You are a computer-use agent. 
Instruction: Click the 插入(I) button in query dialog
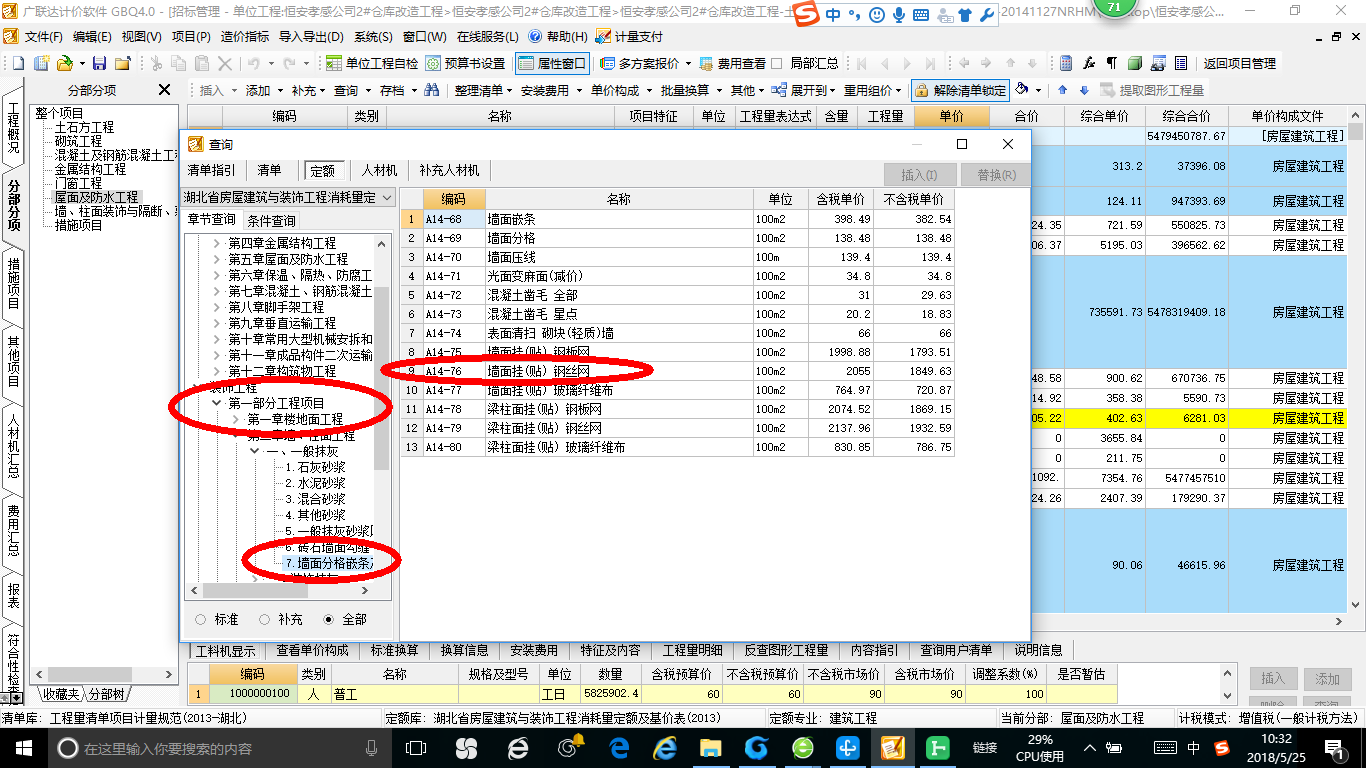coord(920,175)
